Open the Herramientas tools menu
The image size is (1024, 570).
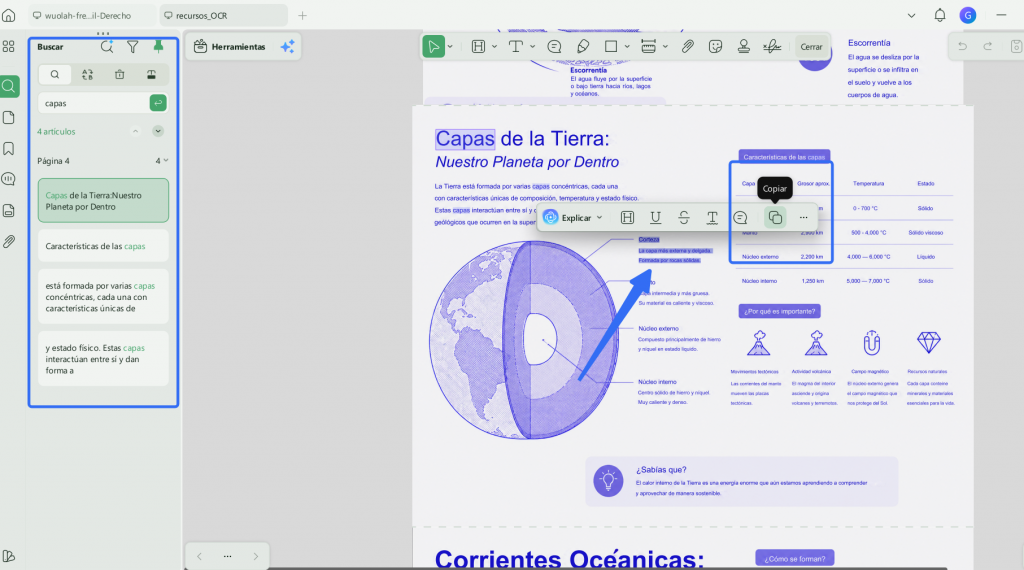(x=230, y=46)
